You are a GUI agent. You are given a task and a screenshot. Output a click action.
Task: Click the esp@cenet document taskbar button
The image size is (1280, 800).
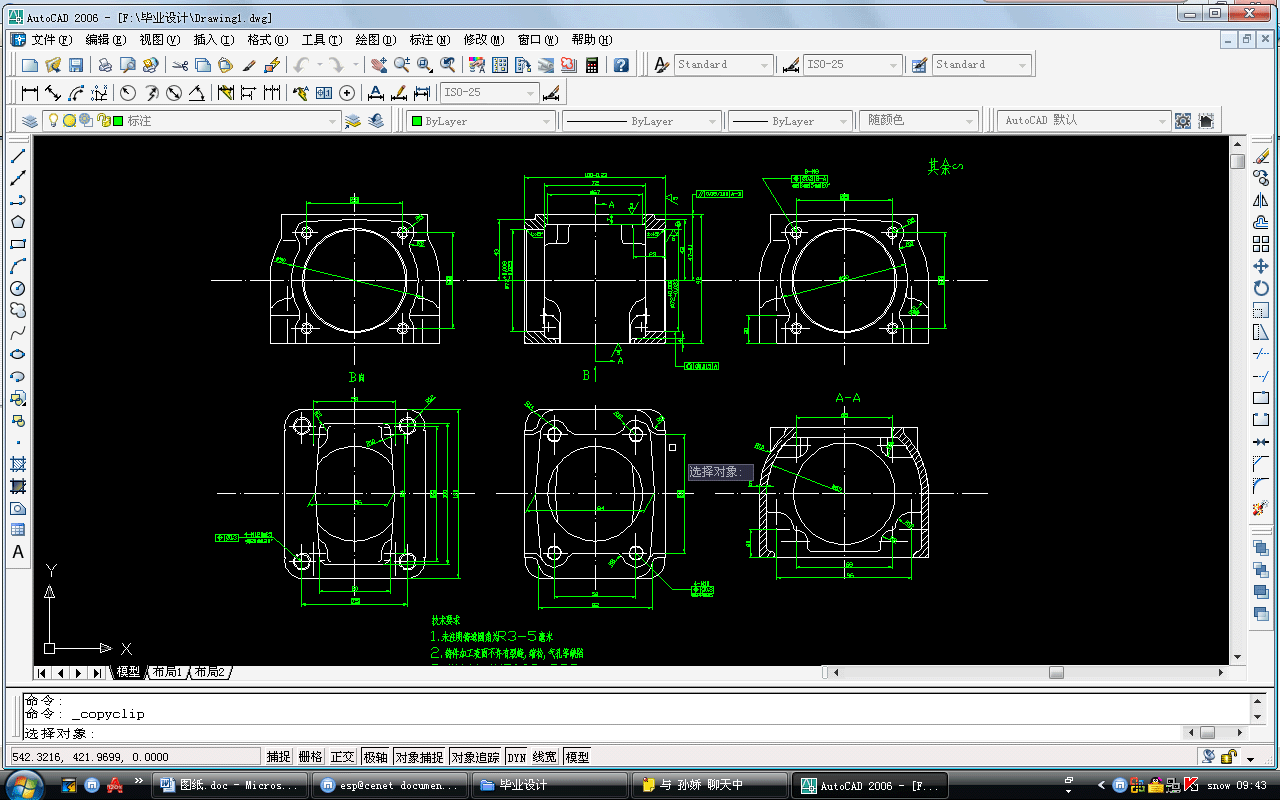(x=390, y=785)
